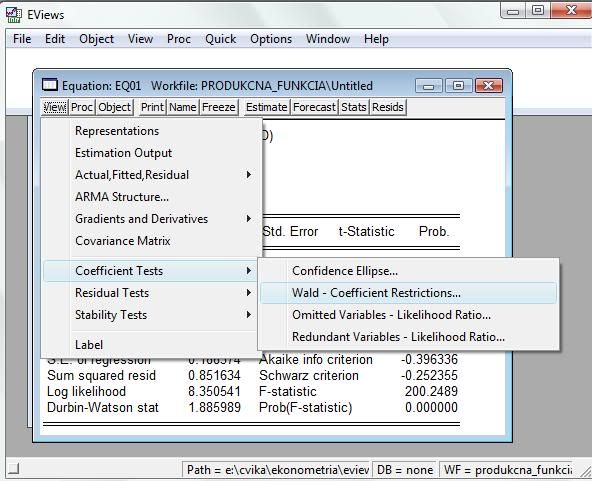
Task: Click the t-Statistic column header
Action: [x=366, y=231]
